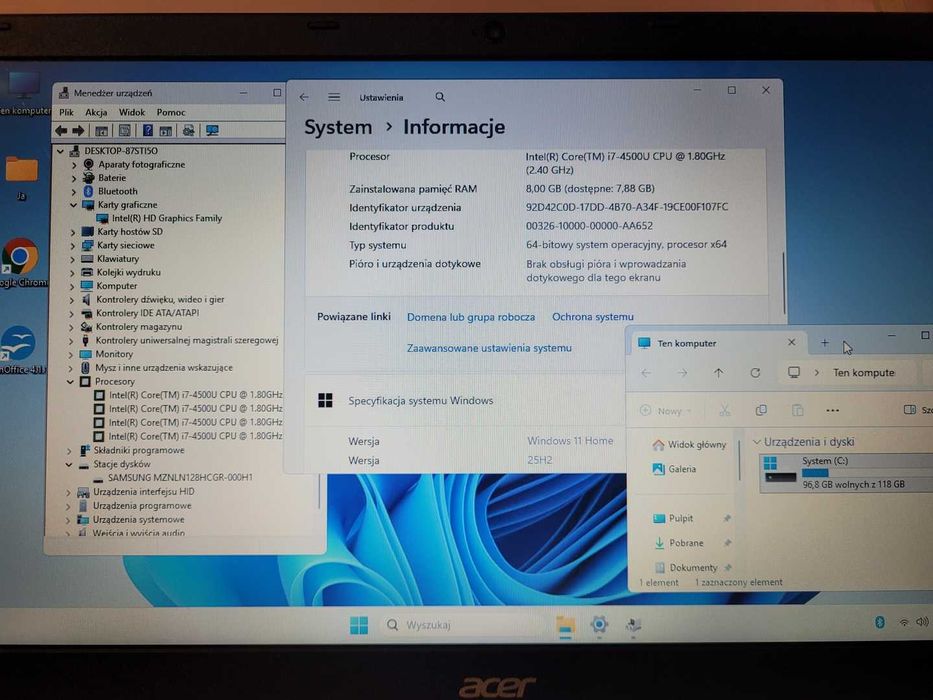Screen dimensions: 933x700
Task: Click Back arrow in Device Manager toolbar
Action: [61, 130]
